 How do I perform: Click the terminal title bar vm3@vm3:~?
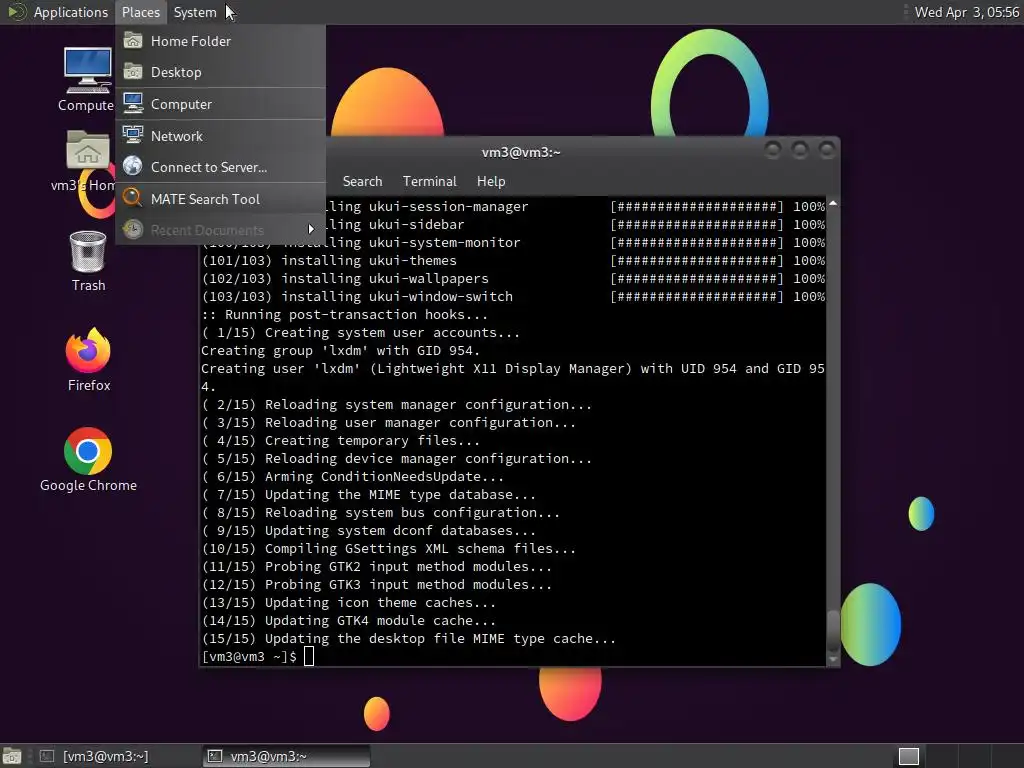(x=520, y=152)
